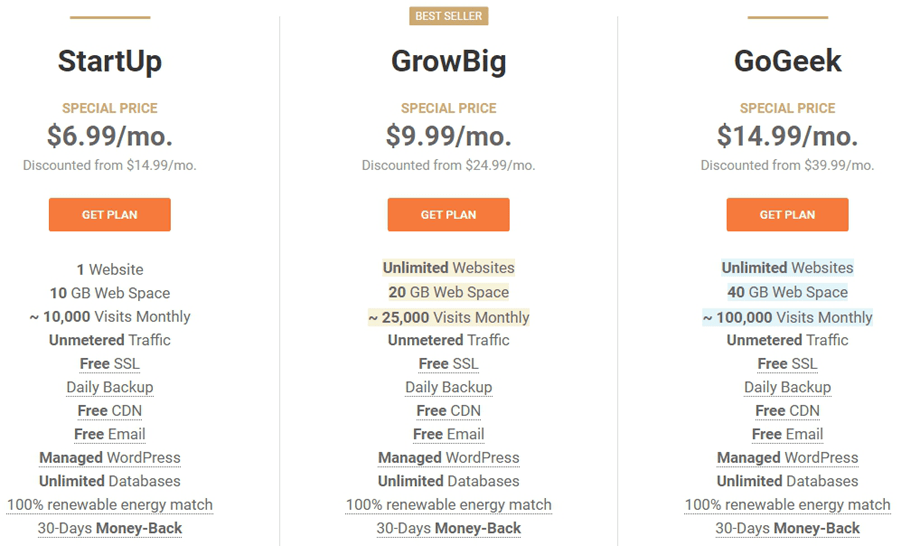920x546 pixels.
Task: Click the BEST SELLER badge
Action: coord(448,16)
